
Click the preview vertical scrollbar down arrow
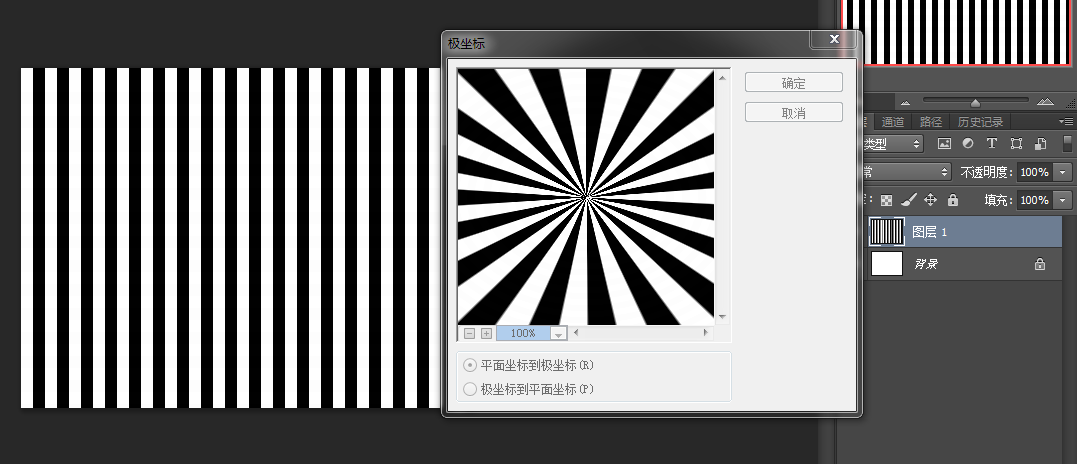[722, 316]
